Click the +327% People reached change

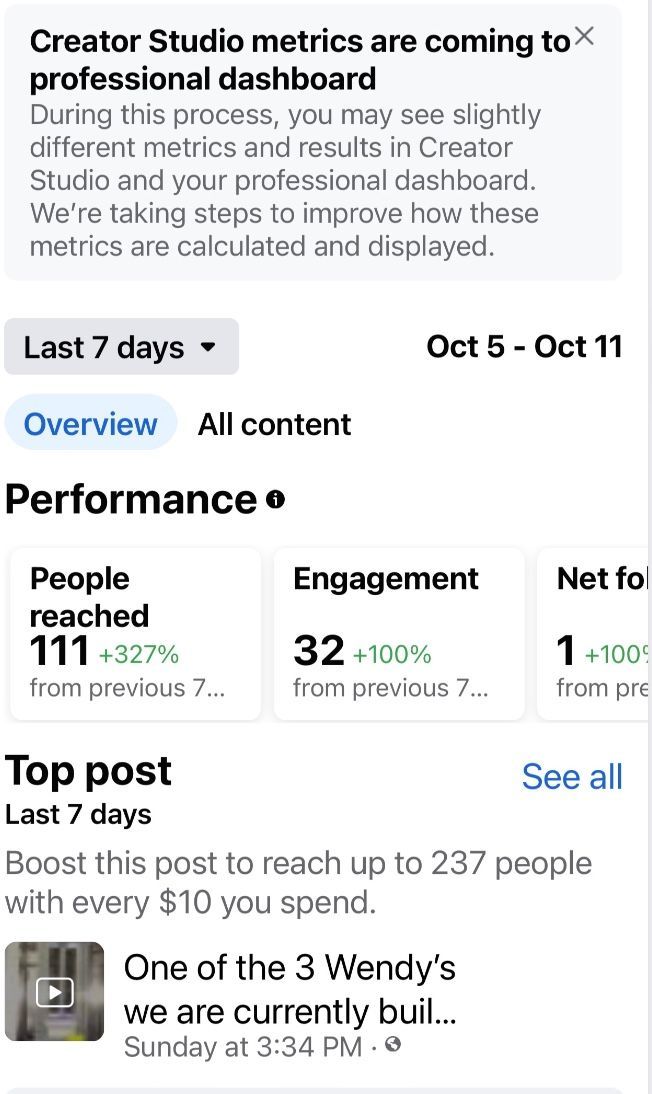click(x=139, y=655)
